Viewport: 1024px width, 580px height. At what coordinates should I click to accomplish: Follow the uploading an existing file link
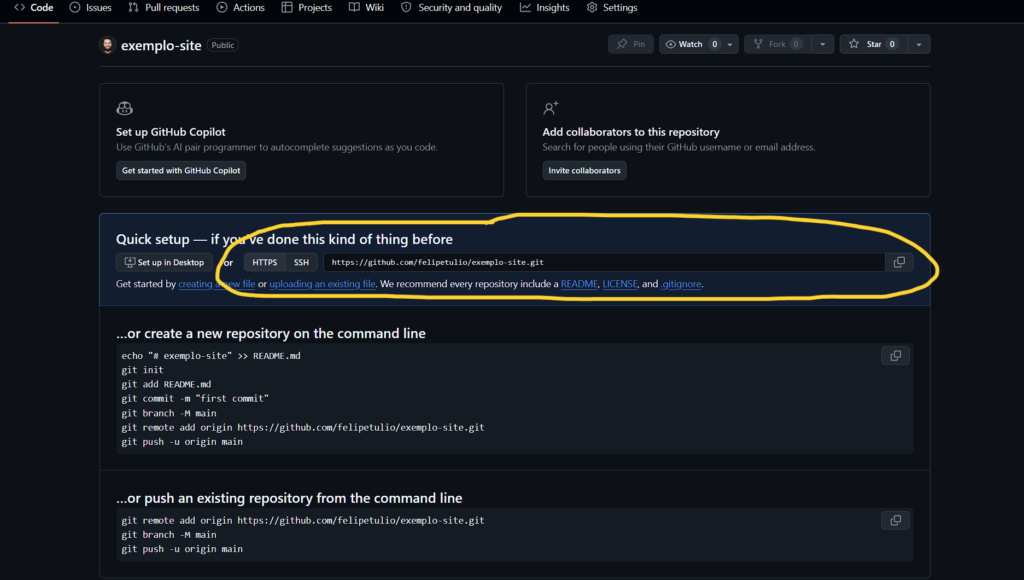tap(322, 284)
